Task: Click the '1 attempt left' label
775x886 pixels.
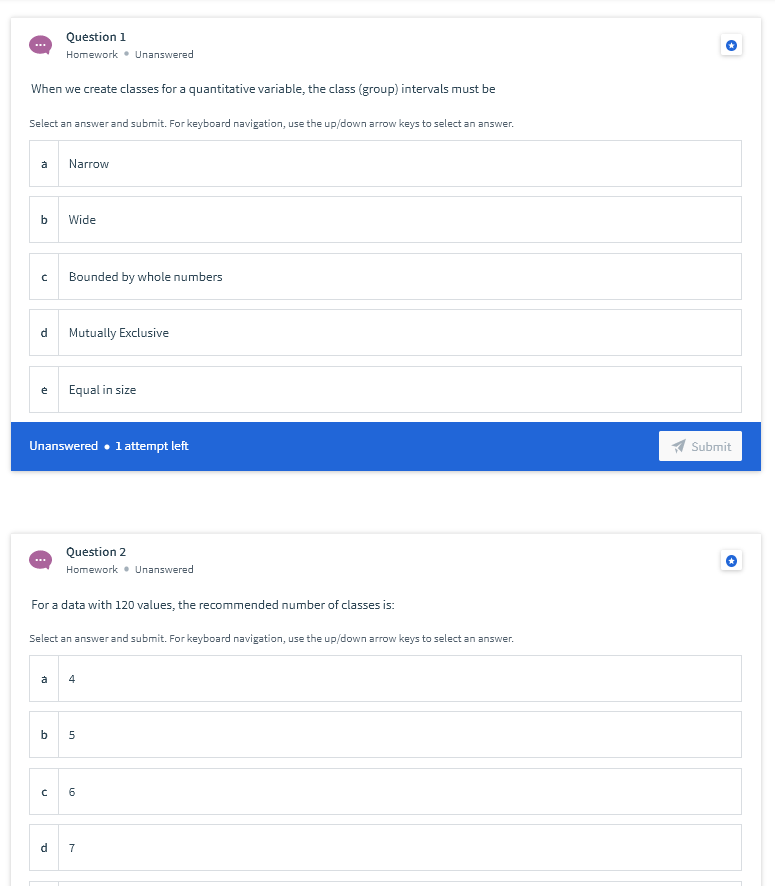Action: pyautogui.click(x=148, y=446)
